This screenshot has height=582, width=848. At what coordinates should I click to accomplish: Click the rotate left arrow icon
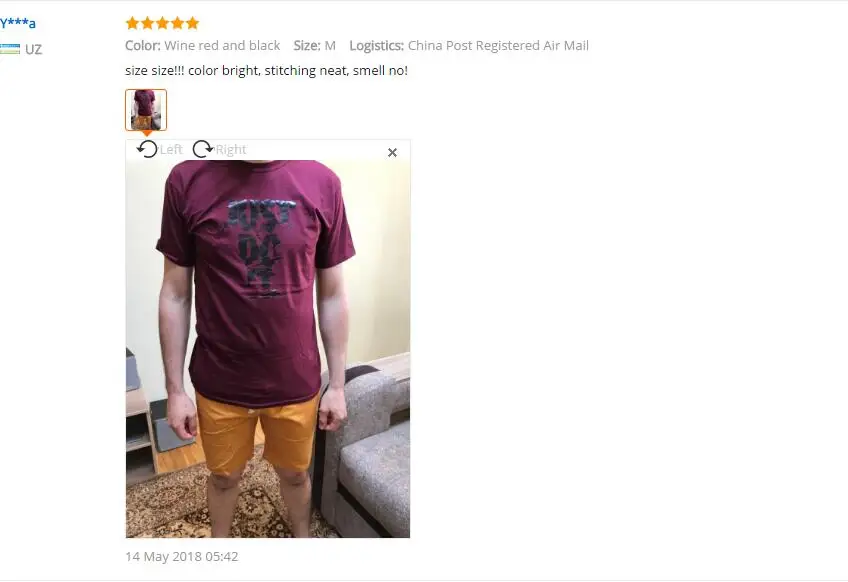click(147, 149)
